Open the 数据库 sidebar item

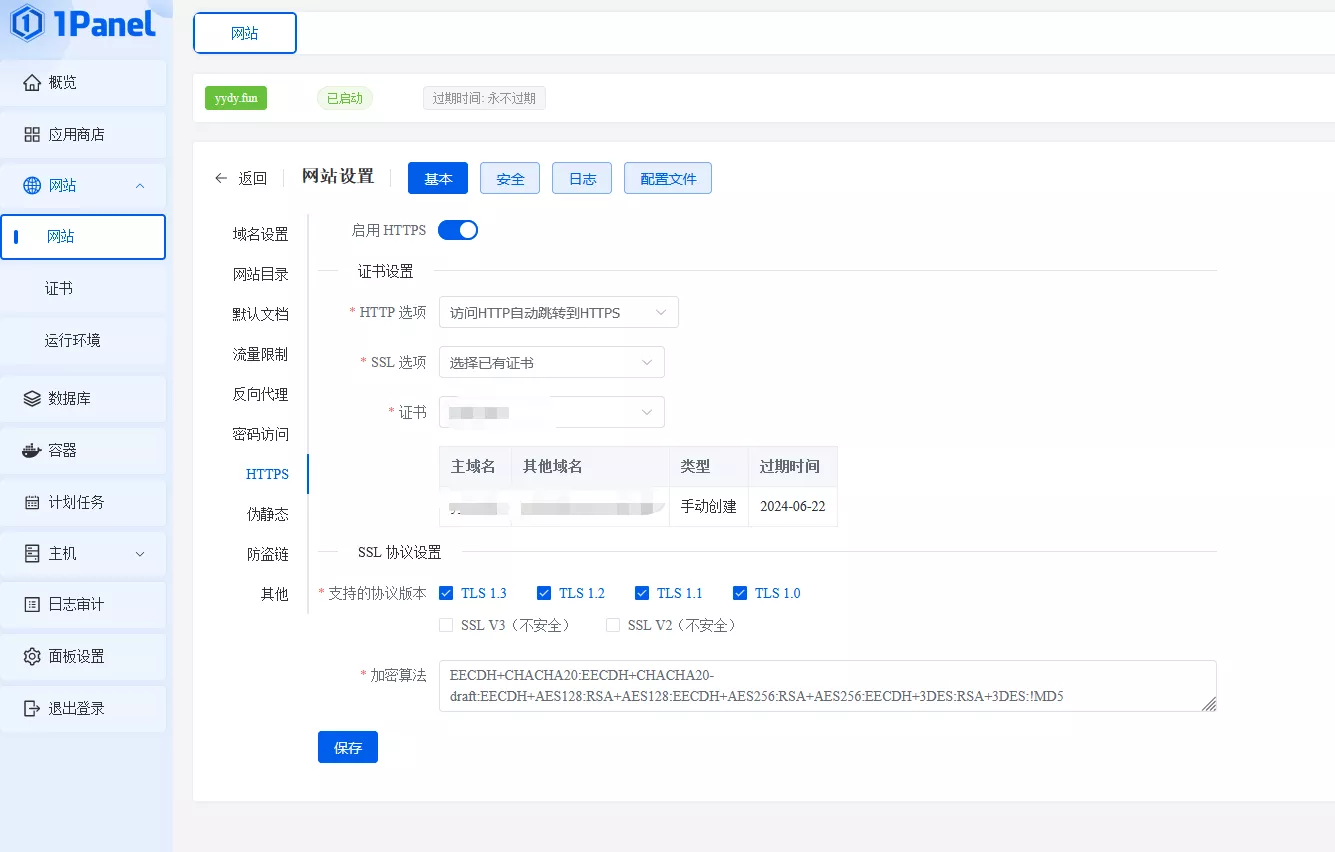click(83, 398)
